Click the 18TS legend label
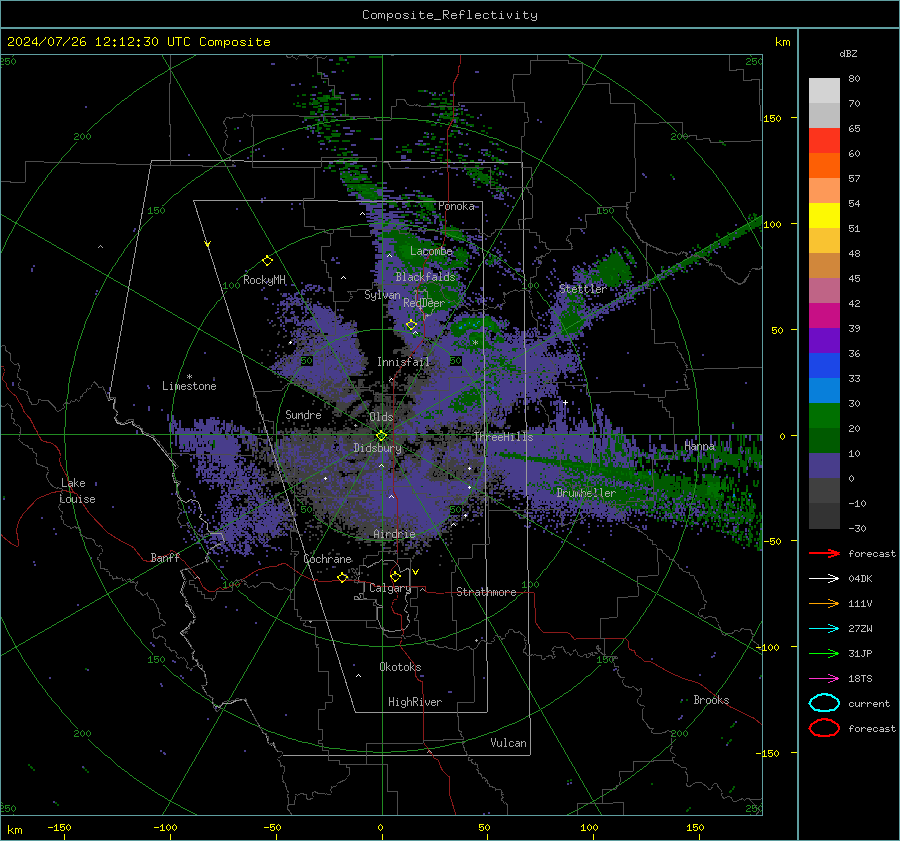900x841 pixels. coord(860,679)
